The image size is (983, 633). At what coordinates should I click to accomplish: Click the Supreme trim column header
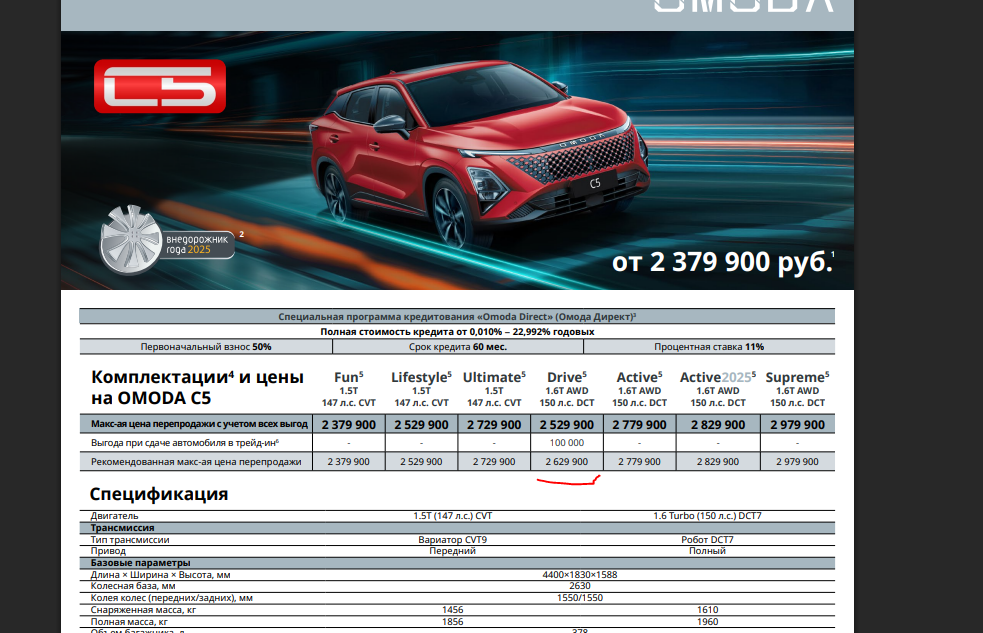coord(797,389)
